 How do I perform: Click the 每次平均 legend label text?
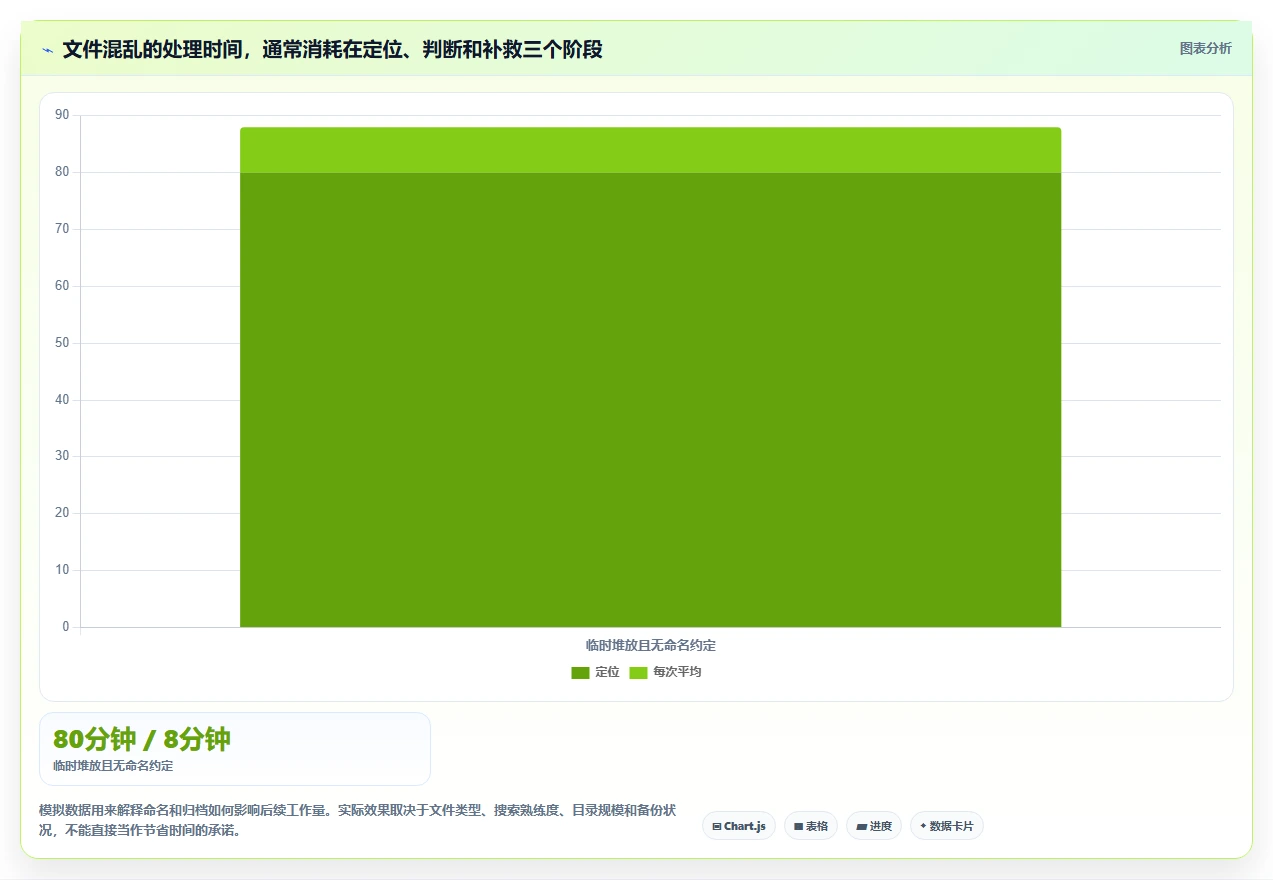pyautogui.click(x=677, y=672)
